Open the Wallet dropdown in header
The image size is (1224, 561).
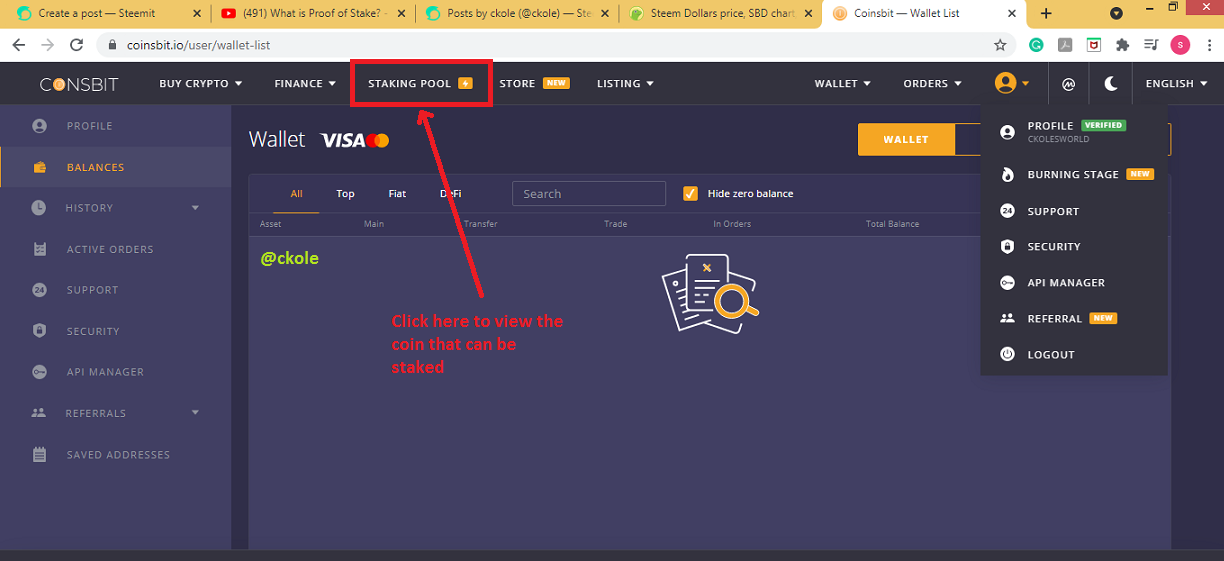842,84
